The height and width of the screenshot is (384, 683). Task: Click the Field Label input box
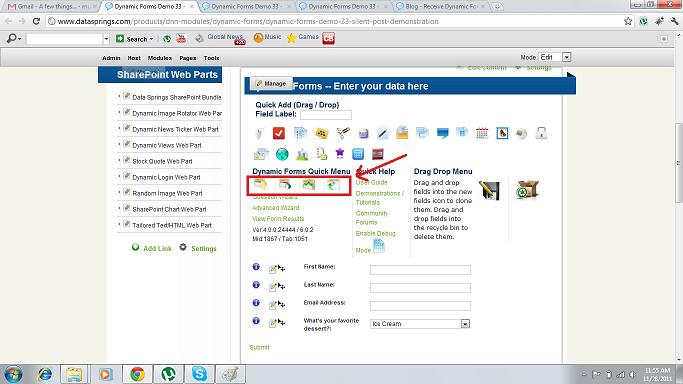pyautogui.click(x=326, y=115)
